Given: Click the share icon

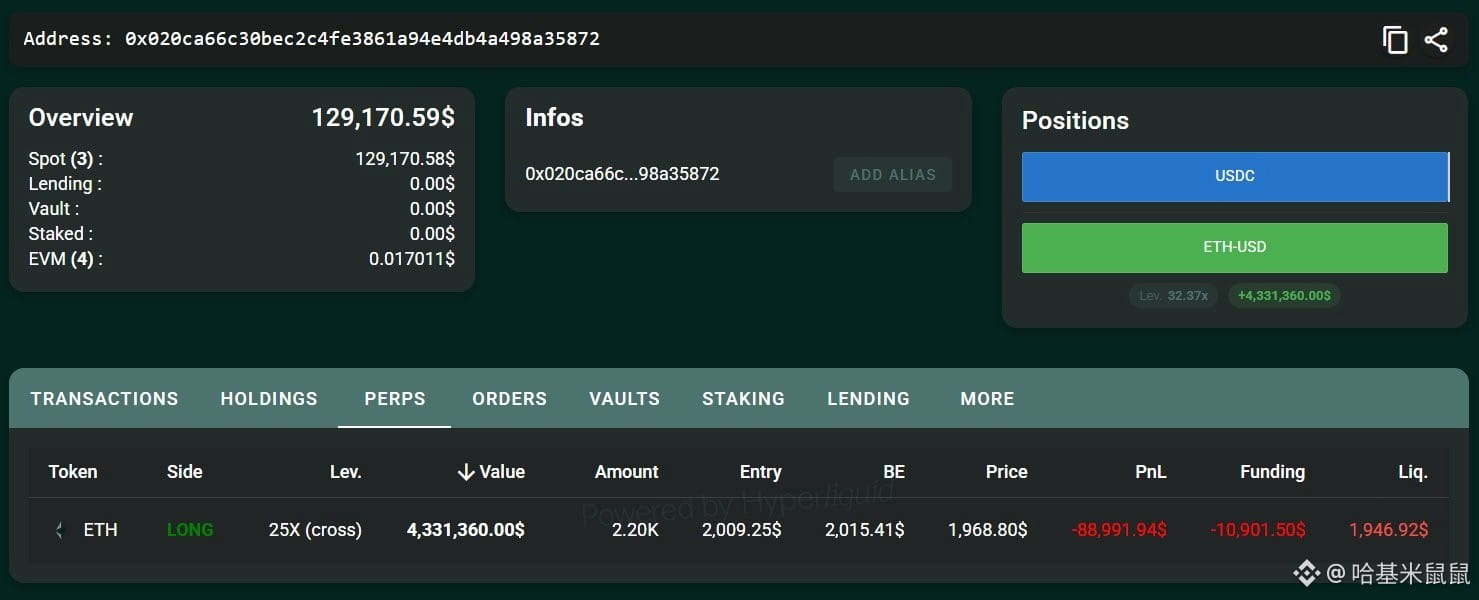Looking at the screenshot, I should (1436, 40).
